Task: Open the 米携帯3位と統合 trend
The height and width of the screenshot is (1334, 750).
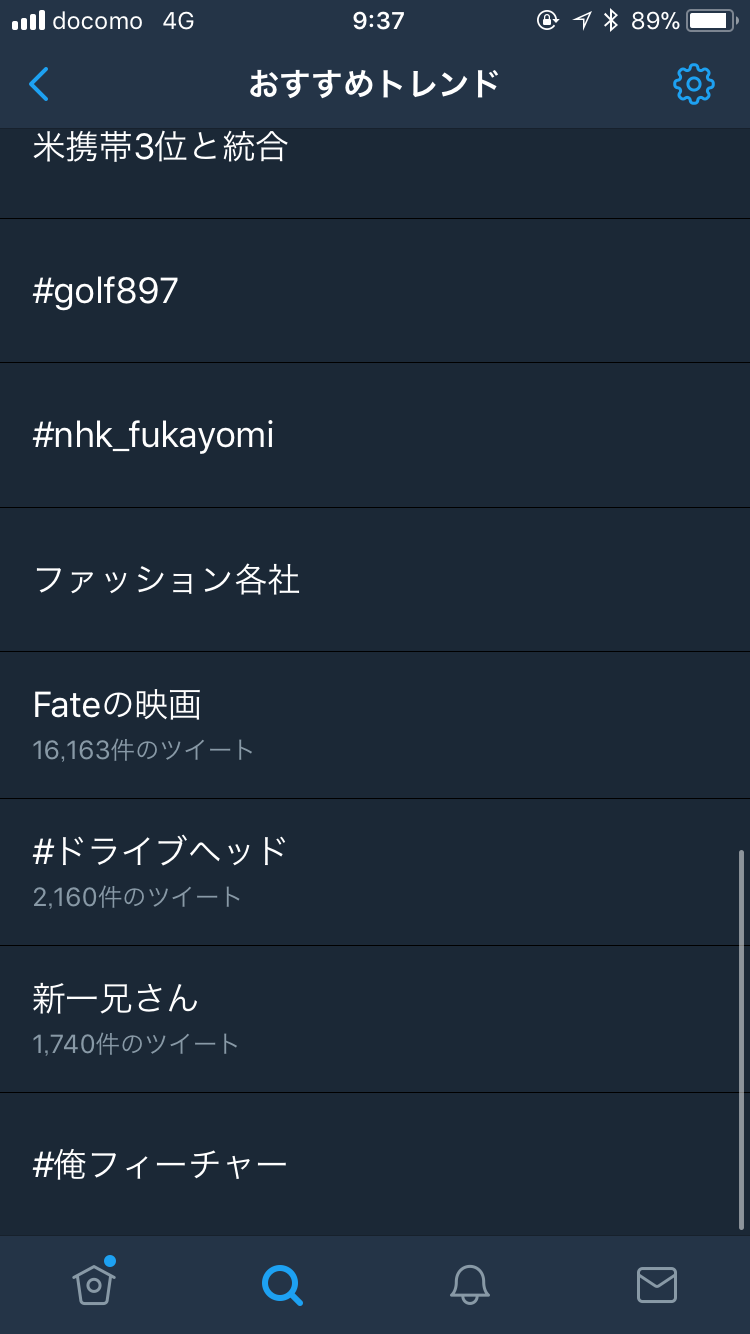Action: pyautogui.click(x=160, y=148)
